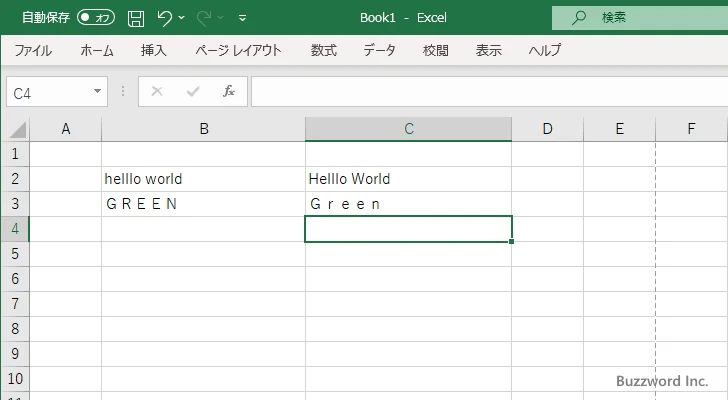Image resolution: width=728 pixels, height=400 pixels.
Task: Click inside the formula bar input
Action: tap(489, 92)
